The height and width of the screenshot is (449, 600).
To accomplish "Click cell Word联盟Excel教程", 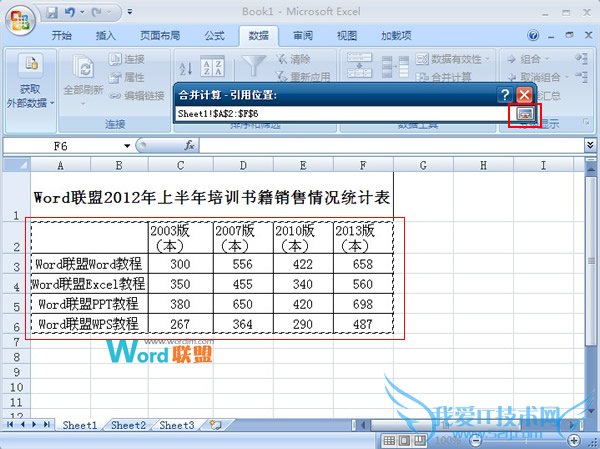I will 90,284.
